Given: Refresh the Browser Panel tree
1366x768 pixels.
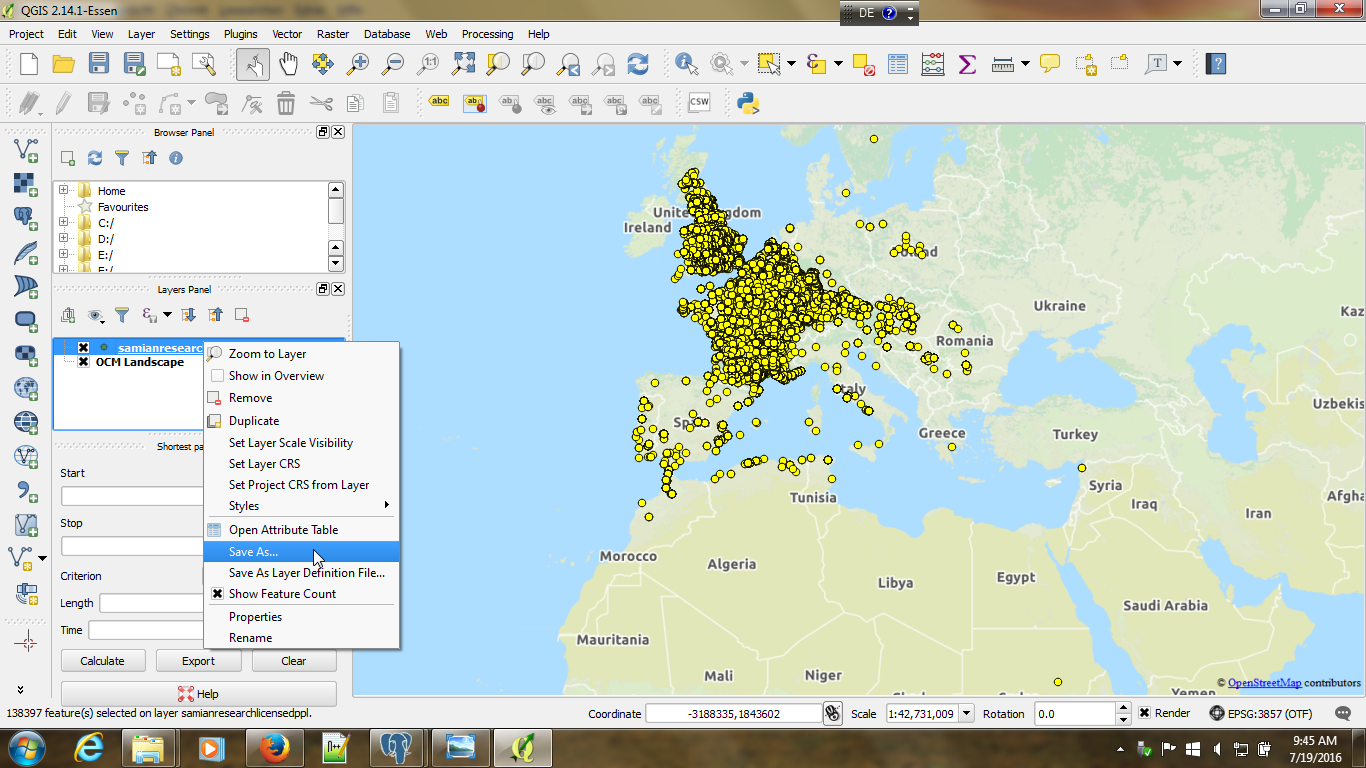Looking at the screenshot, I should (95, 158).
